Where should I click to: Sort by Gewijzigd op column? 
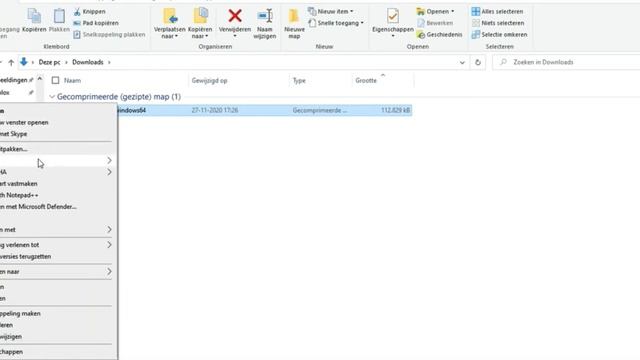[209, 80]
